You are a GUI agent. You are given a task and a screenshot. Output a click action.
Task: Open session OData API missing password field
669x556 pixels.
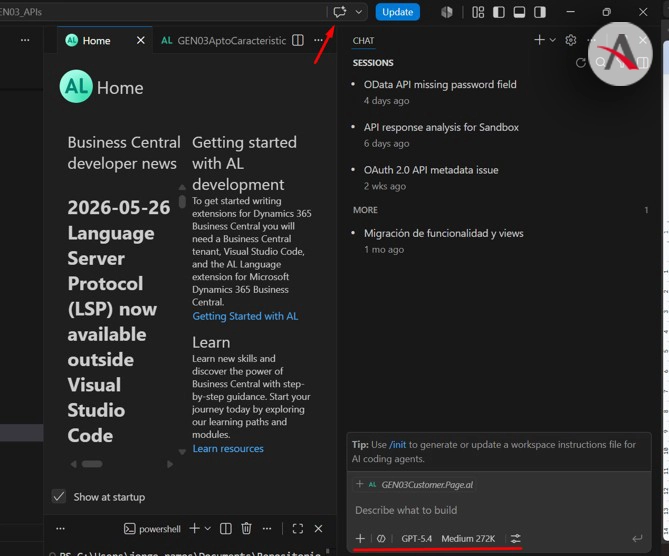pos(440,84)
